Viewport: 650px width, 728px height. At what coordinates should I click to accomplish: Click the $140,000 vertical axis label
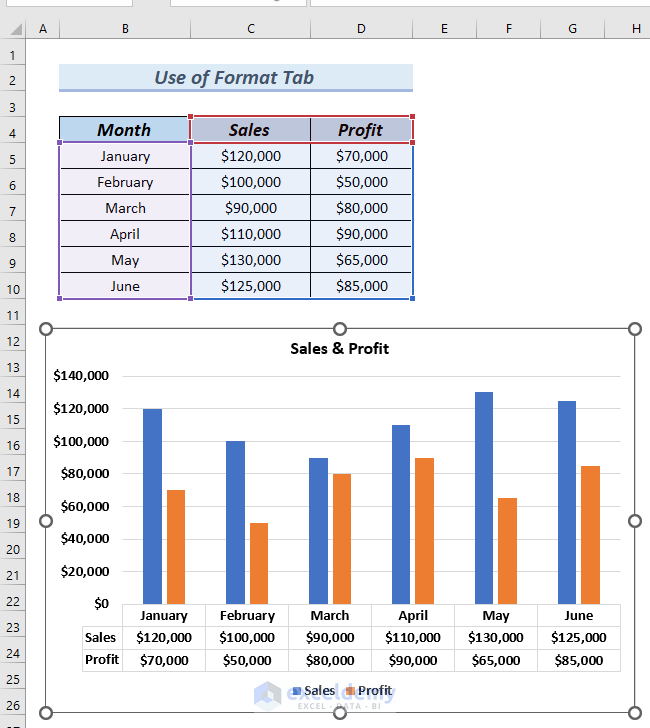81,376
